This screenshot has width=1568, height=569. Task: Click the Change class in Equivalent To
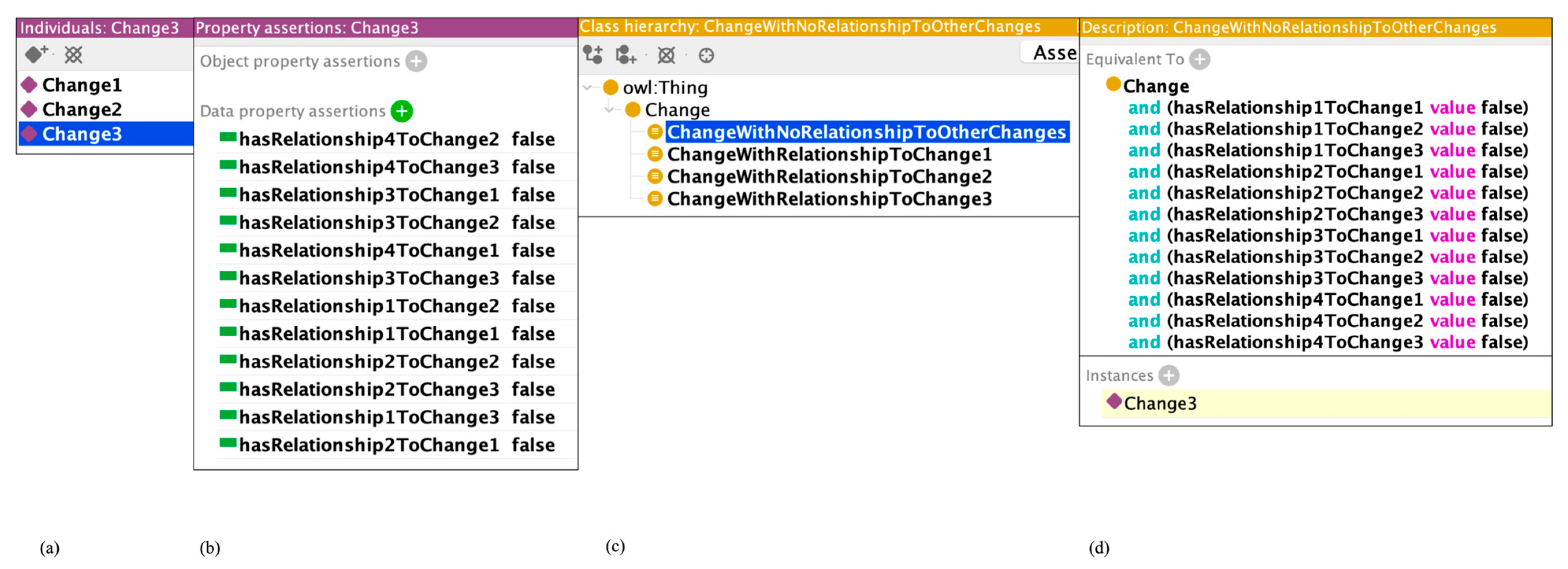click(1155, 86)
